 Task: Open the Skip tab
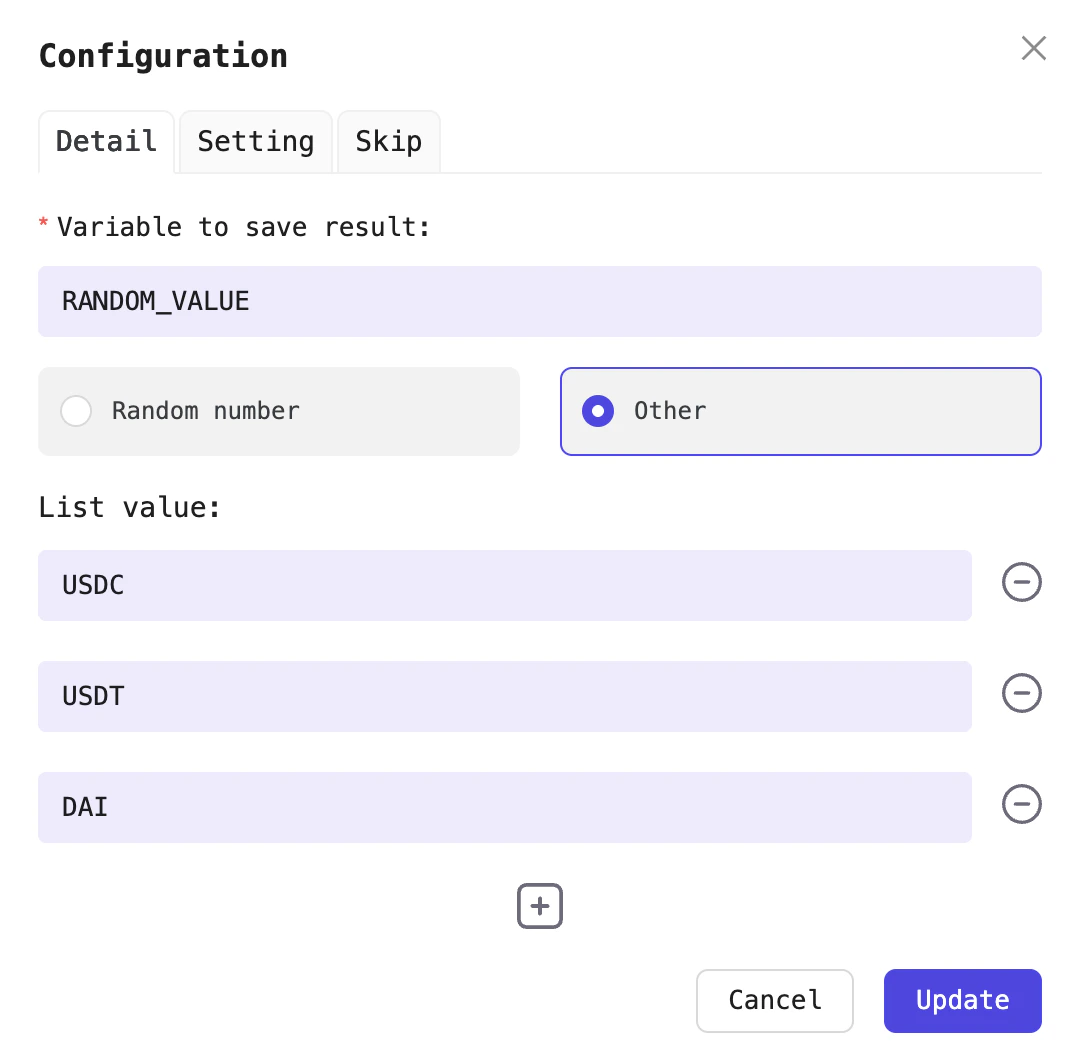388,142
